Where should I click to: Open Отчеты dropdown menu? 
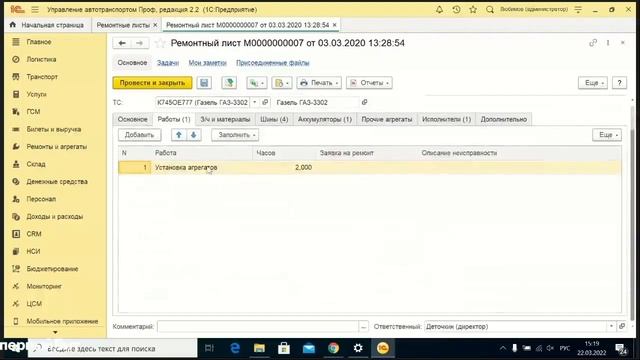click(369, 83)
